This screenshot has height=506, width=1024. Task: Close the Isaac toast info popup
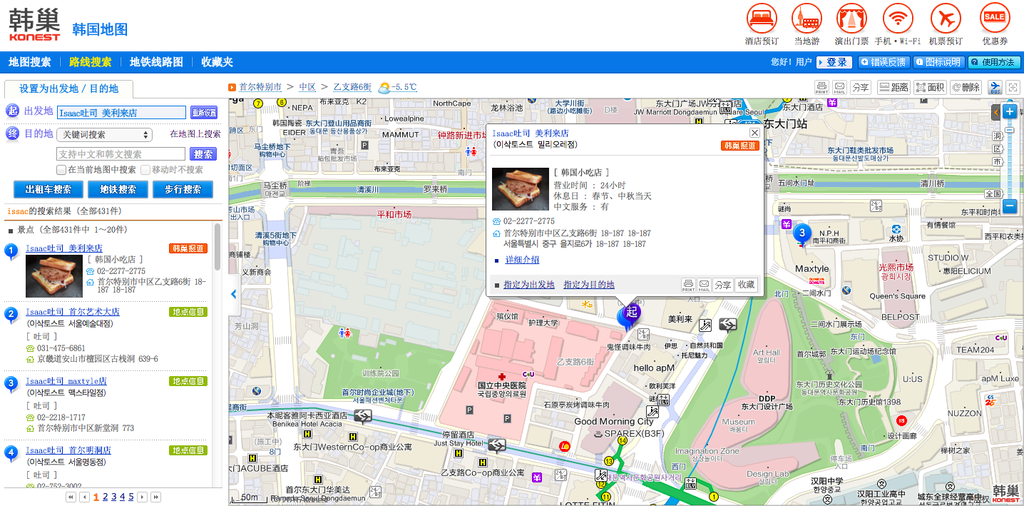754,133
